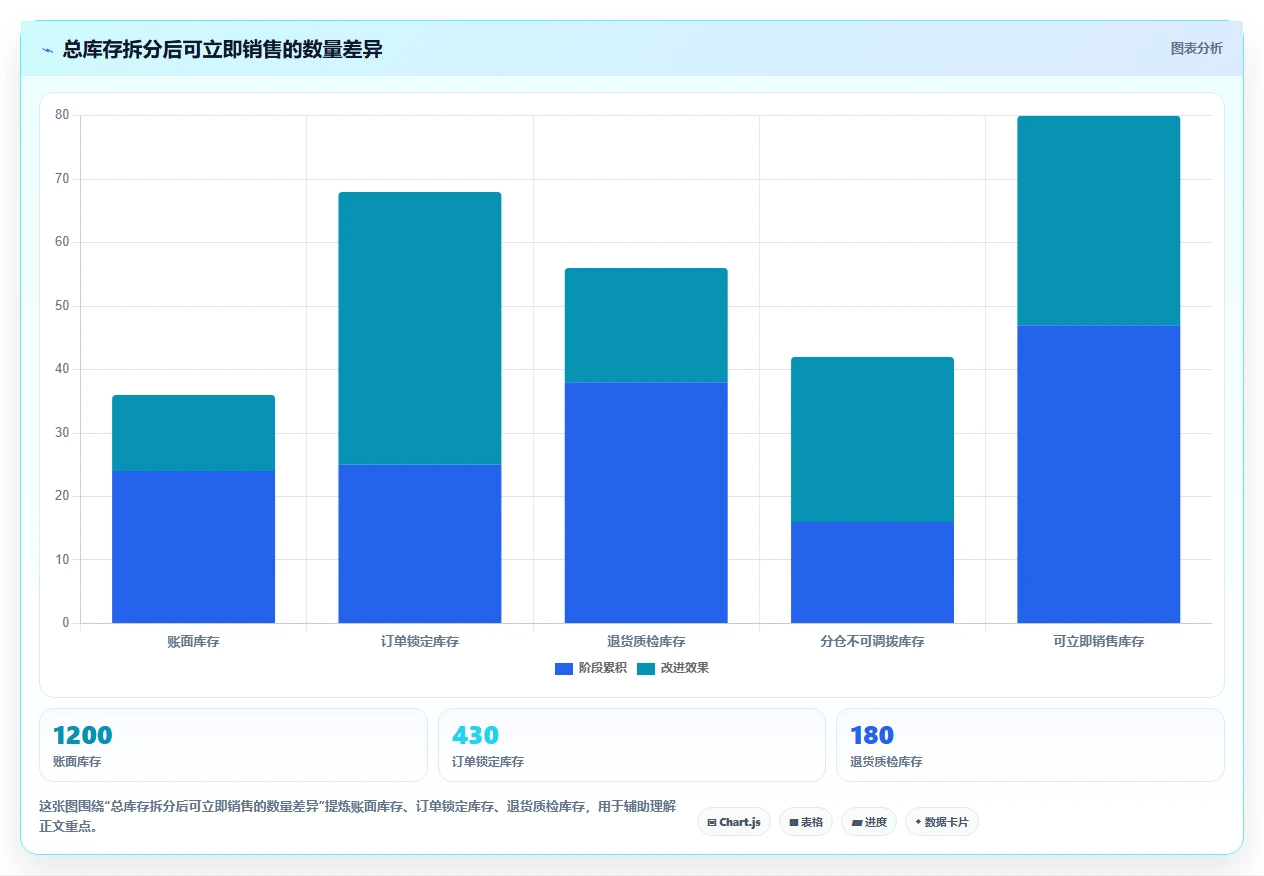Click the y-axis value 20
The width and height of the screenshot is (1264, 876).
click(x=62, y=496)
